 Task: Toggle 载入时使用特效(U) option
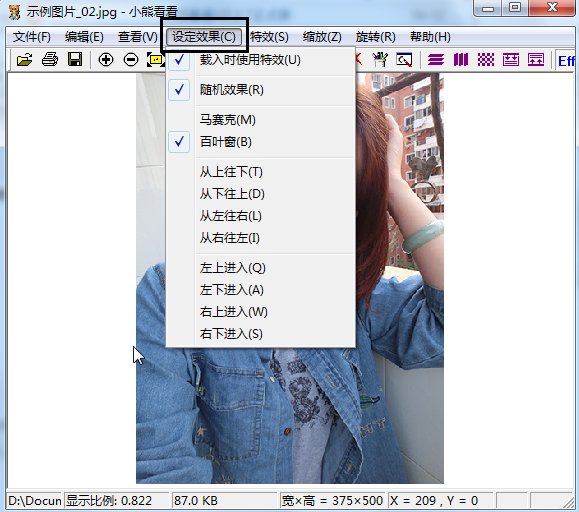260,60
